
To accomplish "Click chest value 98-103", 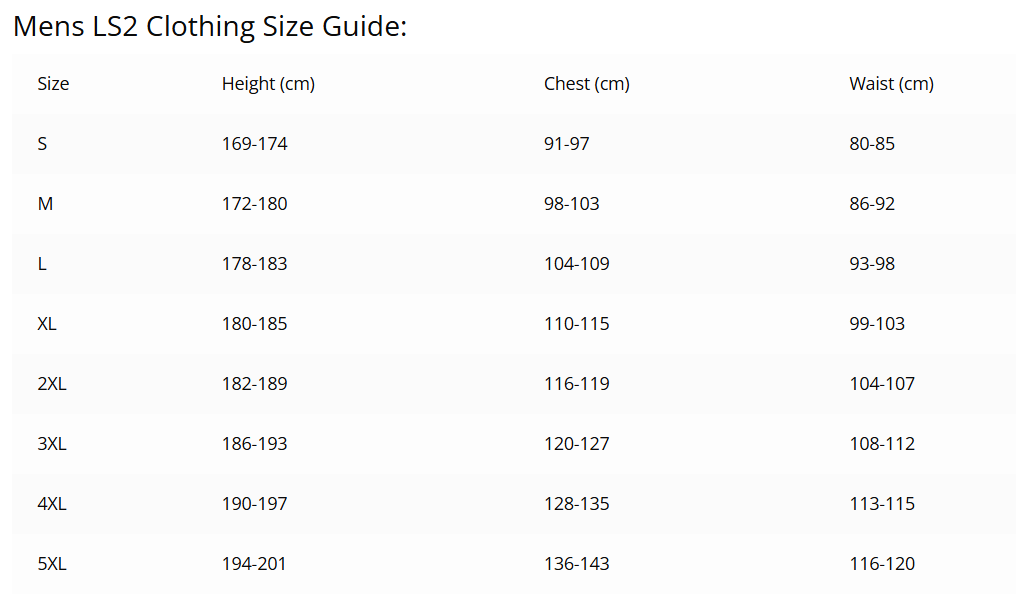I will click(571, 204).
